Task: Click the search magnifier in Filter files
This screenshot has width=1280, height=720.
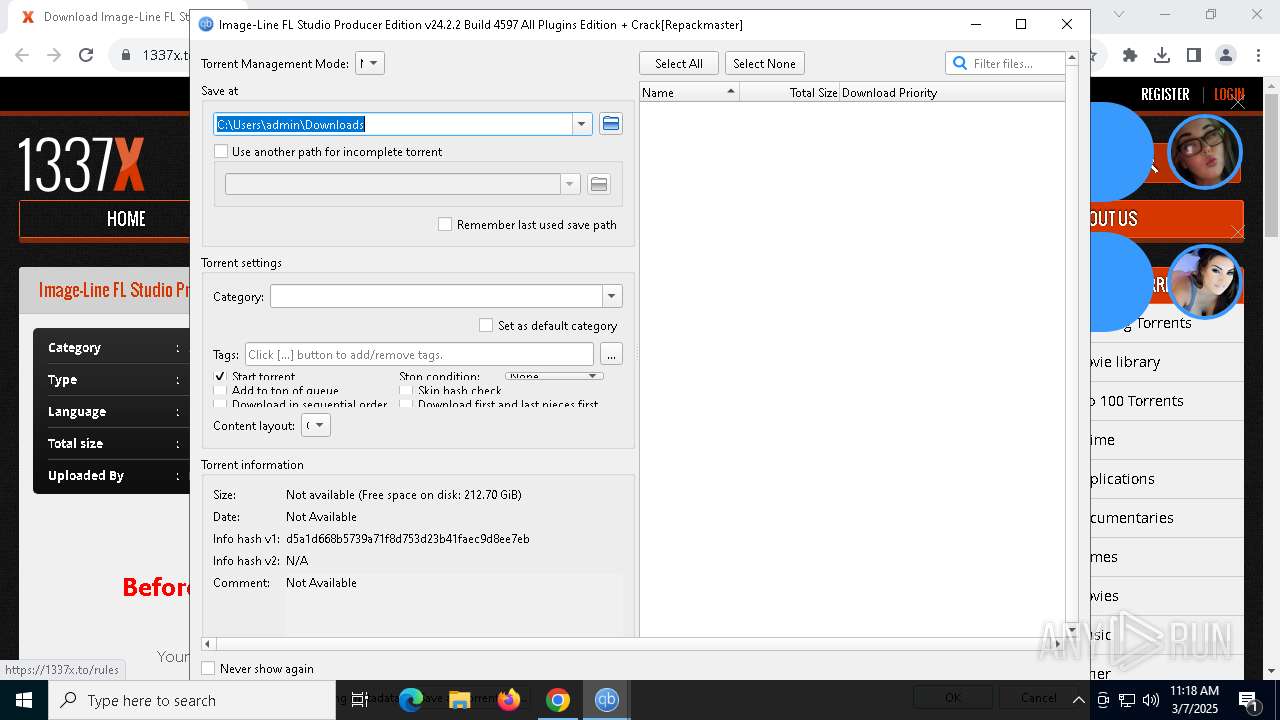Action: 960,63
